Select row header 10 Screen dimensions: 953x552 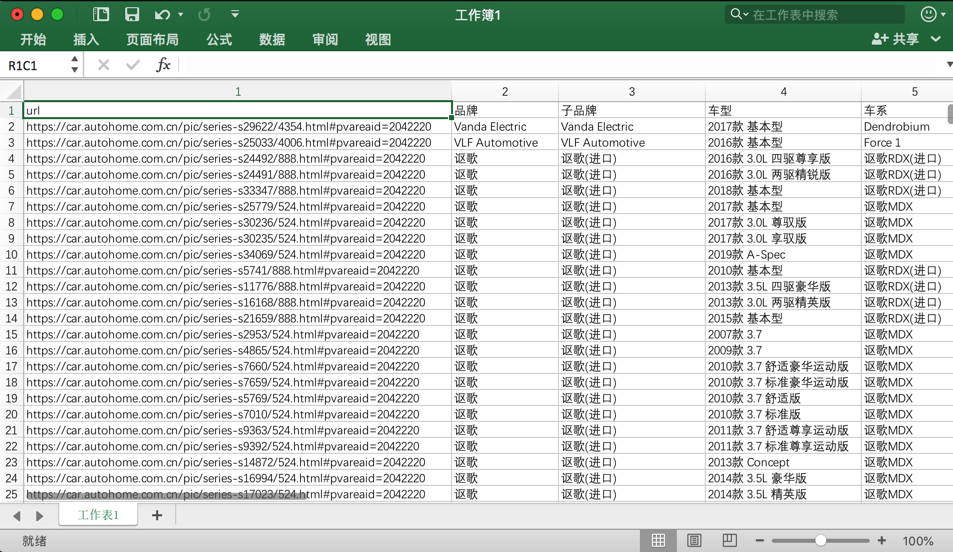[12, 255]
